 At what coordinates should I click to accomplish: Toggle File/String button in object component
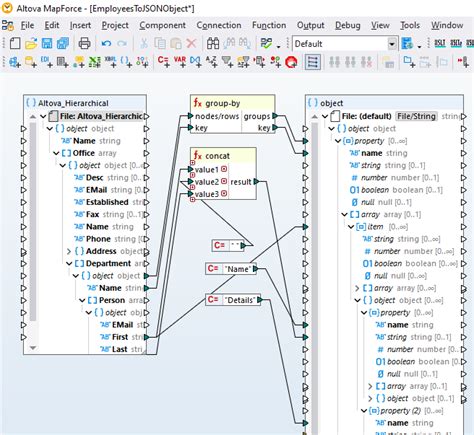[416, 116]
